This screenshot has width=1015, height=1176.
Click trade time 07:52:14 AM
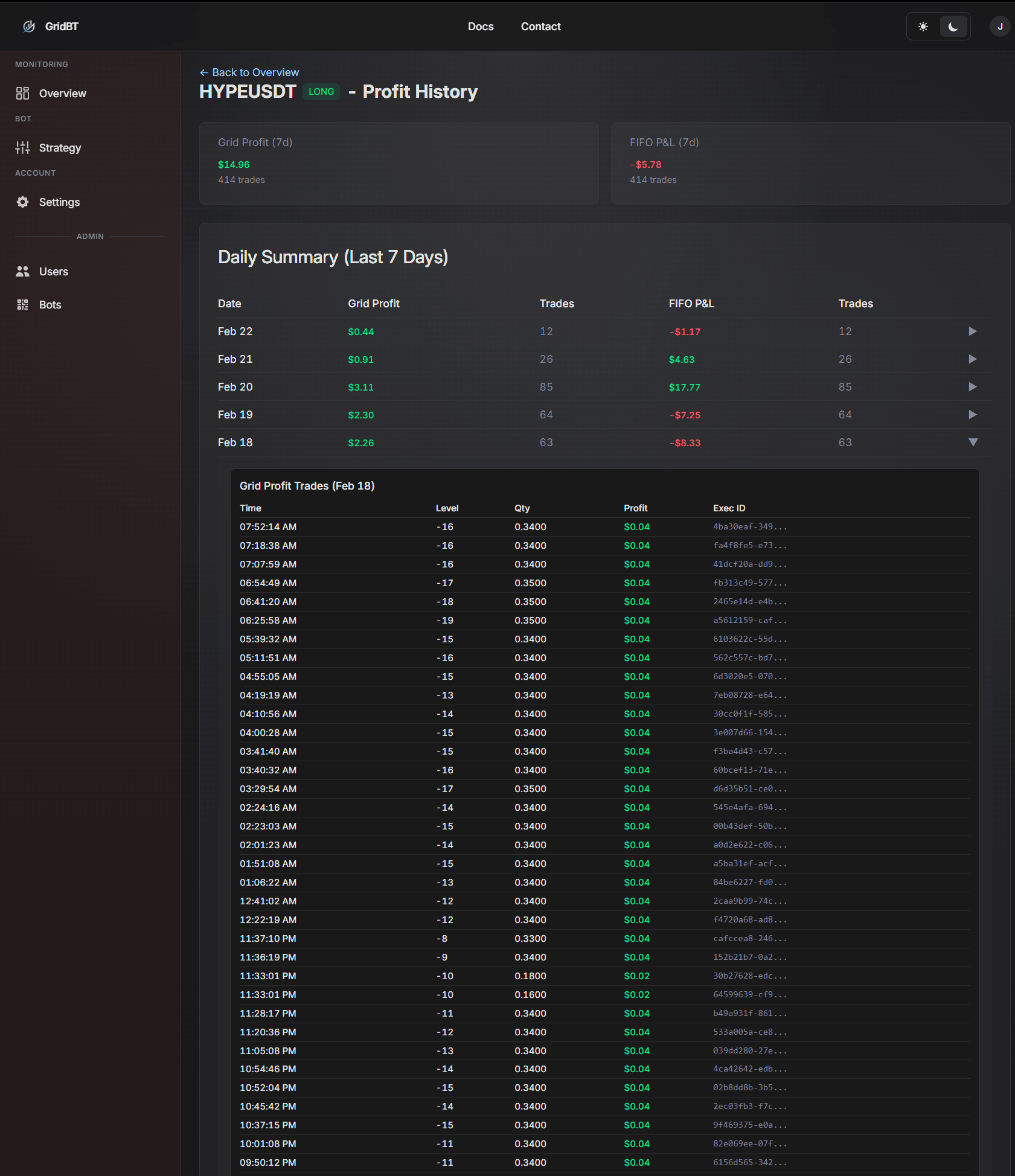(268, 526)
